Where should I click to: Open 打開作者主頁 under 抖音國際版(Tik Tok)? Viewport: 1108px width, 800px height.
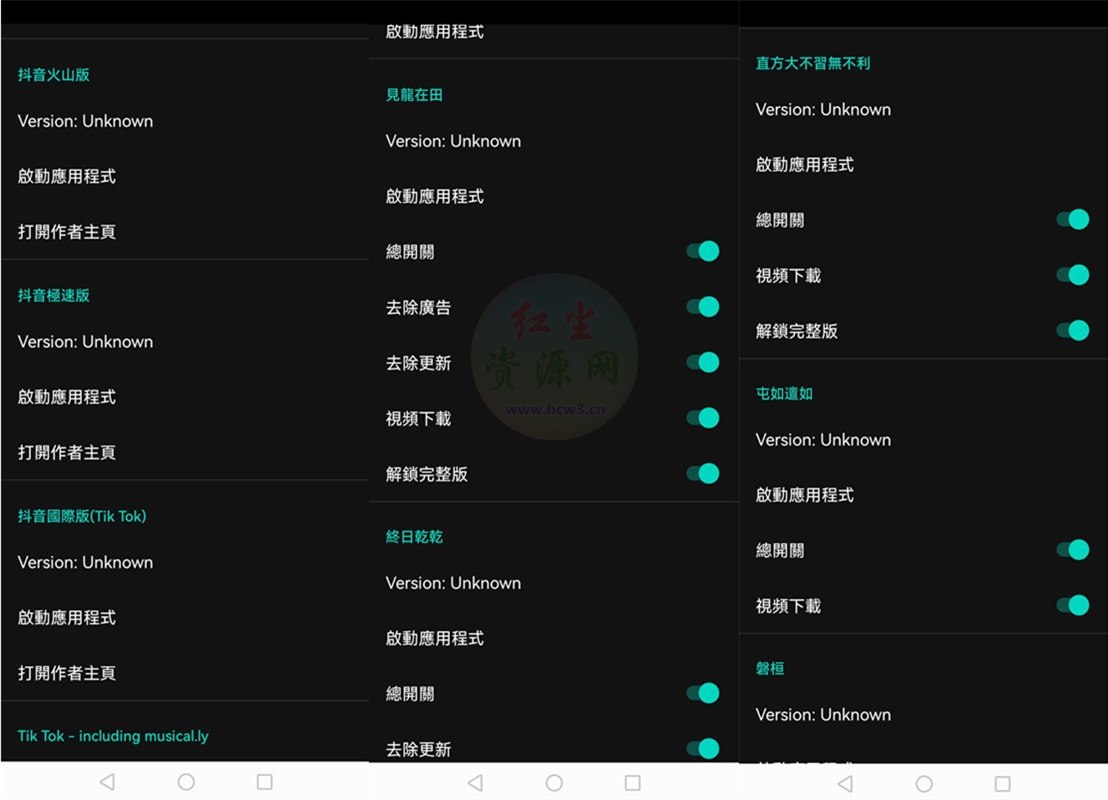point(66,673)
